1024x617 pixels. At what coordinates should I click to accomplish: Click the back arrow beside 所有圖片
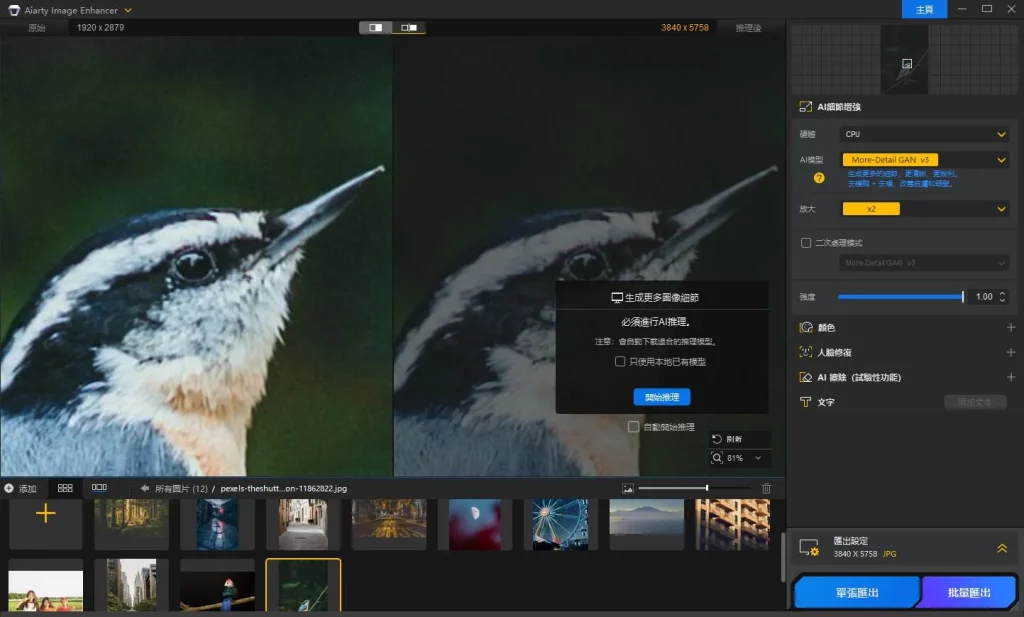(144, 488)
